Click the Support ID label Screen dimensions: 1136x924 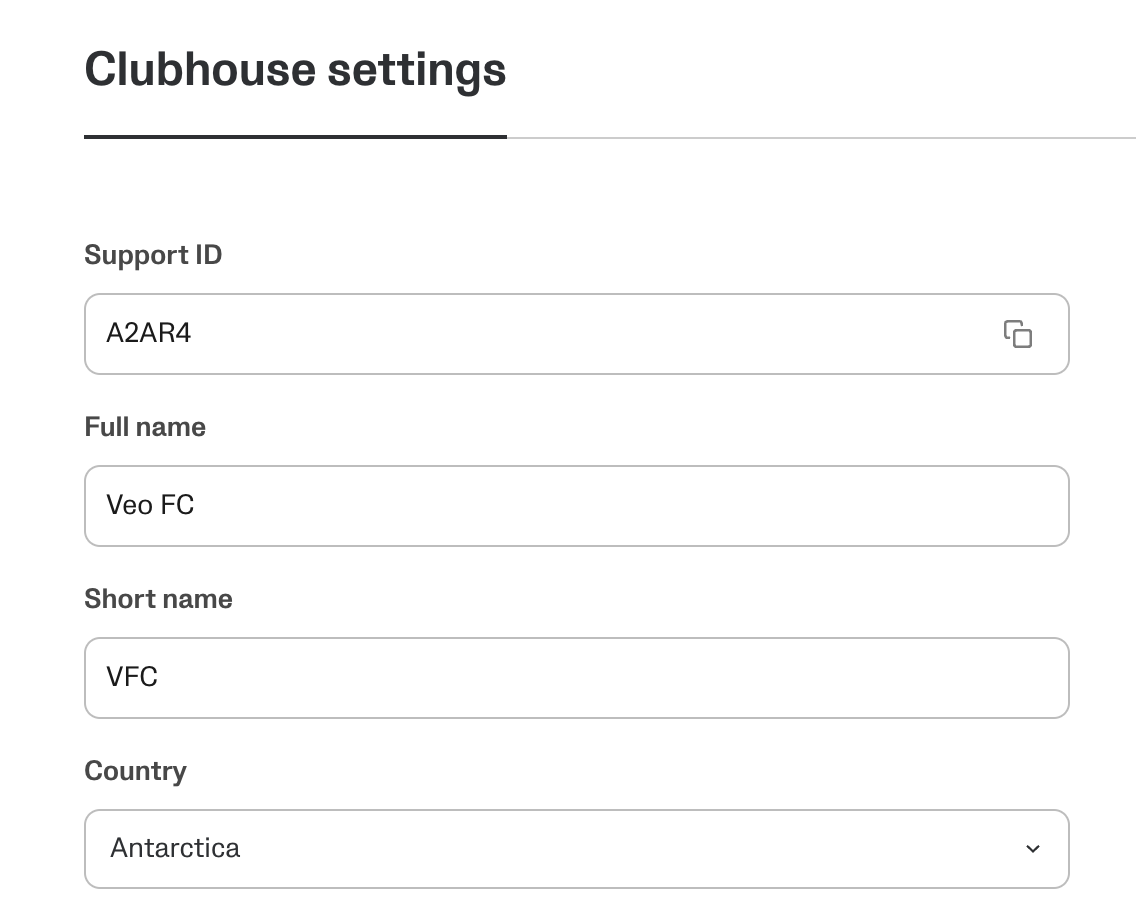[153, 255]
